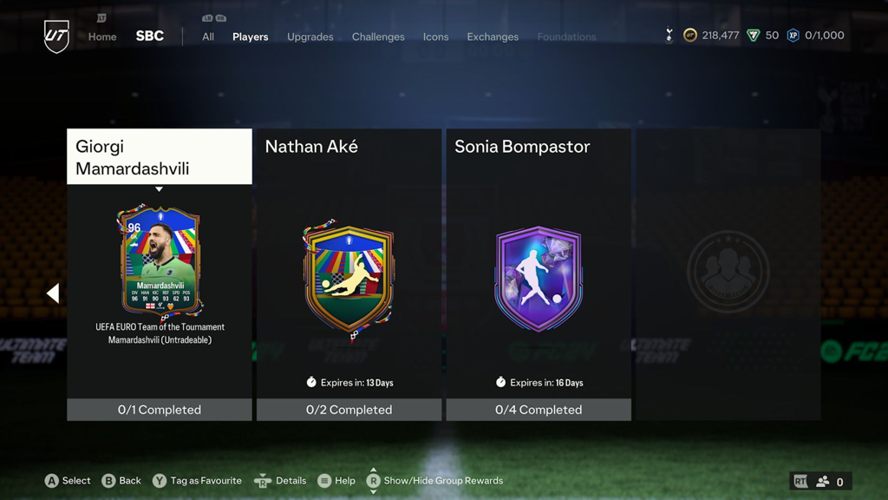Switch to the Upgrades tab
888x500 pixels.
click(310, 37)
